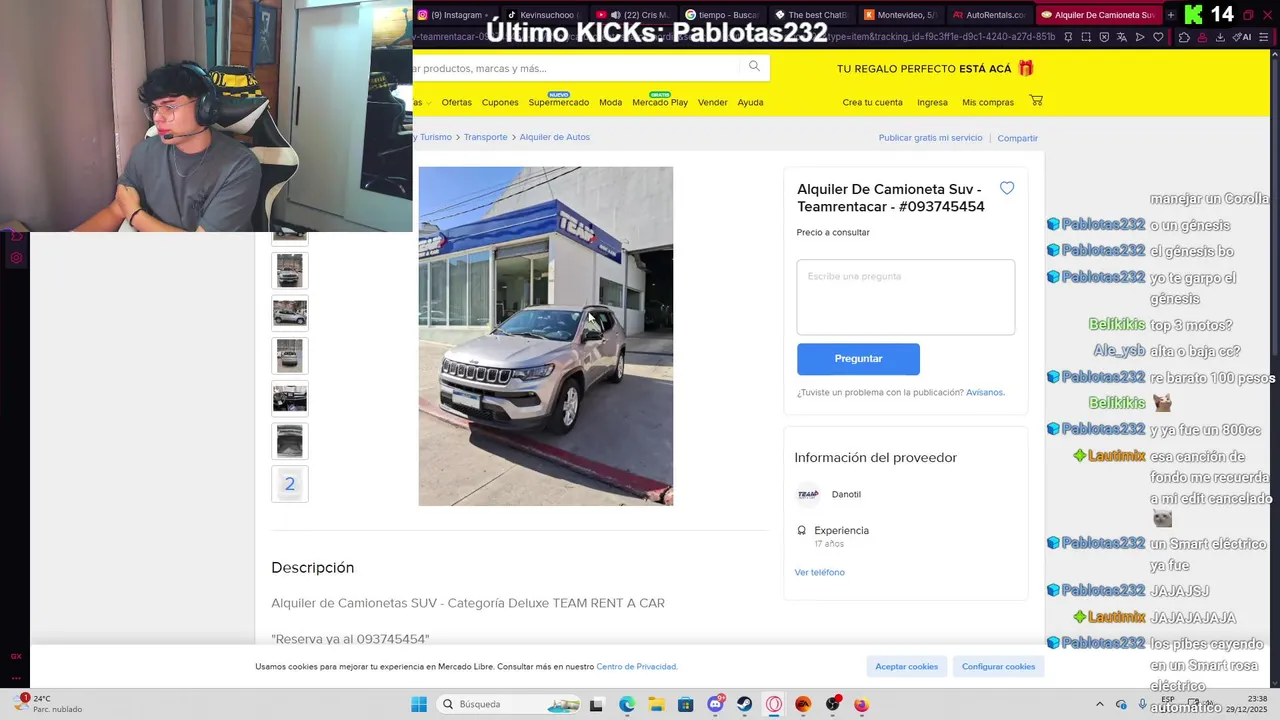The image size is (1280, 720).
Task: Launch Microsoft Edge from taskbar
Action: pyautogui.click(x=626, y=705)
